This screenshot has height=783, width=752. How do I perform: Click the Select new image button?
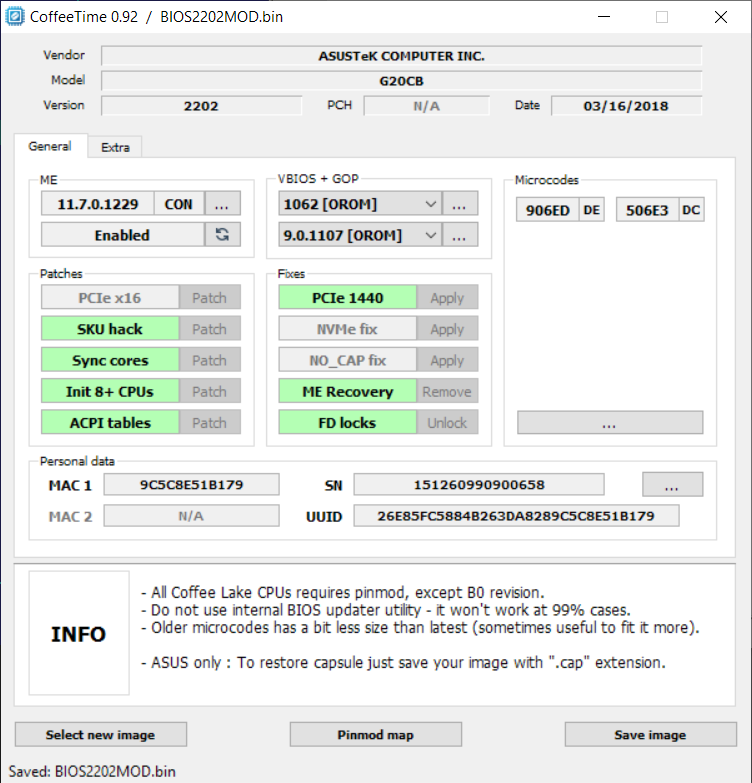tap(101, 734)
